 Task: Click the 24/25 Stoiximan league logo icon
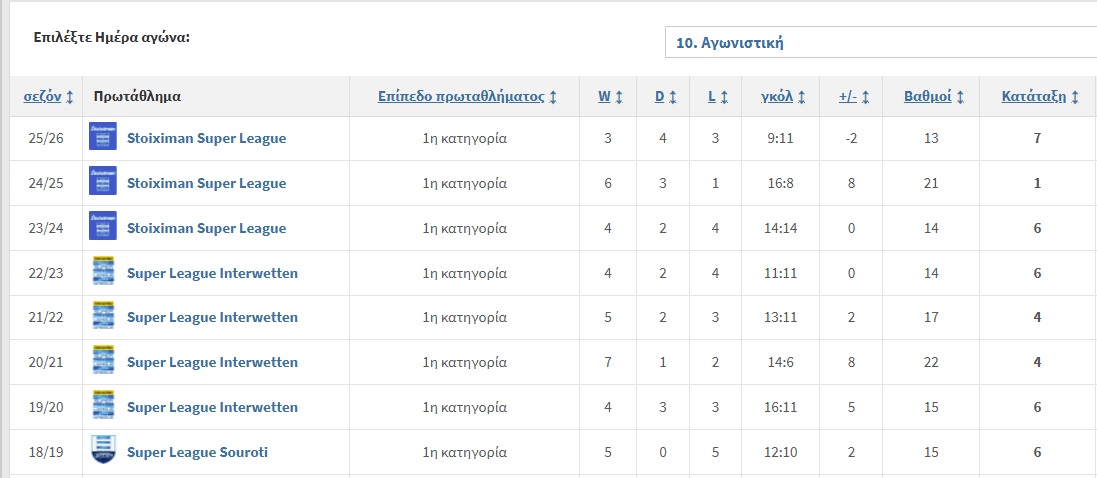click(103, 183)
